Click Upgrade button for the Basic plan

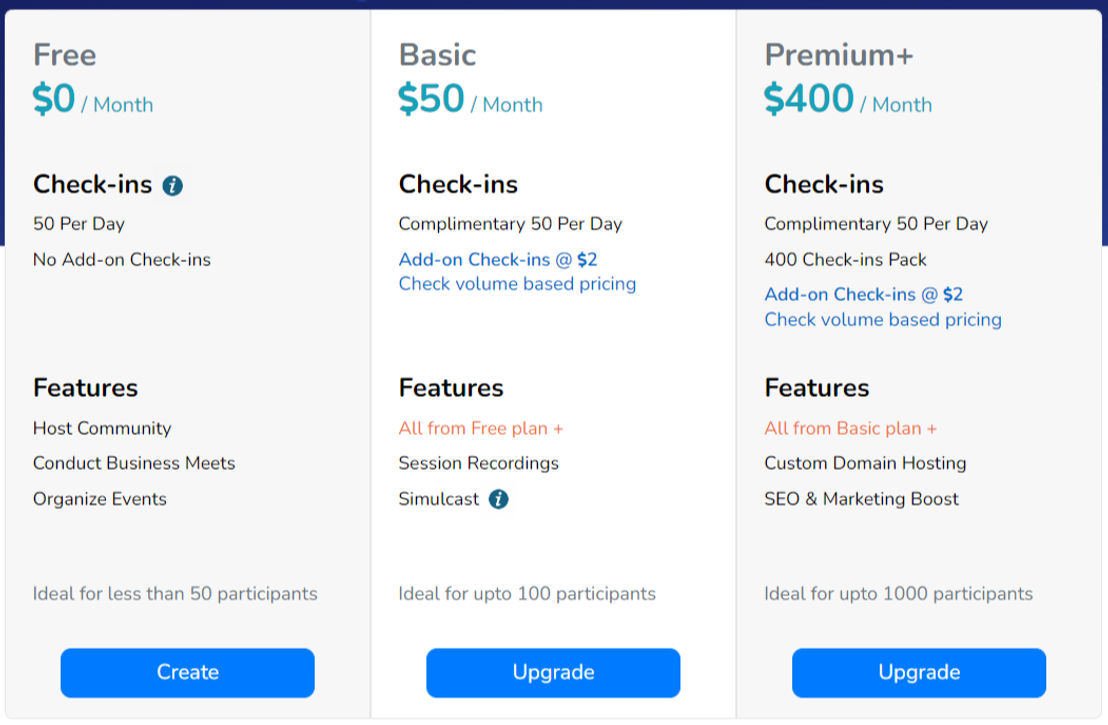click(553, 673)
